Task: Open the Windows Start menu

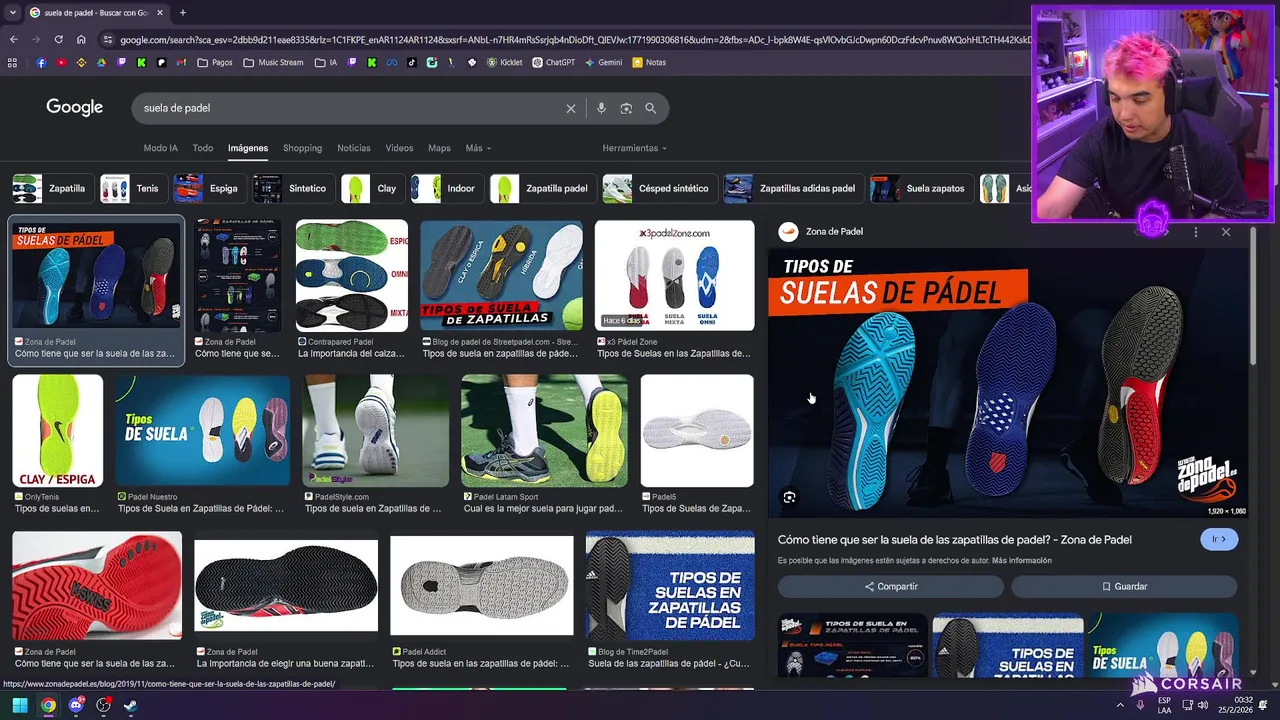Action: pos(20,705)
